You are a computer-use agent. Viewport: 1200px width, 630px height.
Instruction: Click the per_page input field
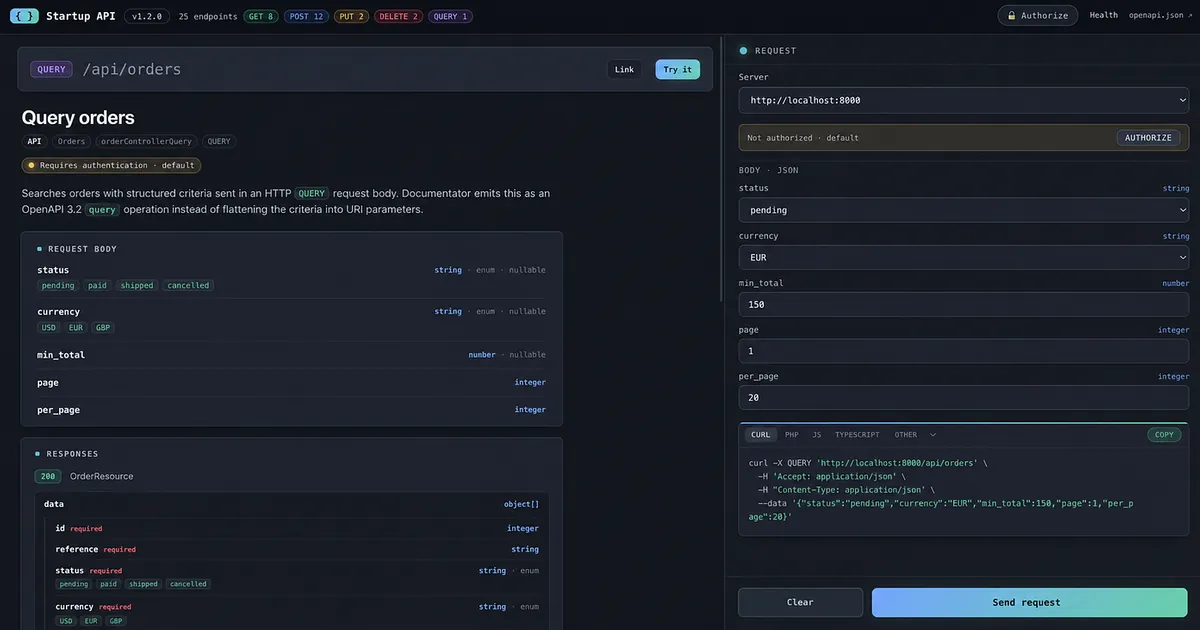click(x=964, y=398)
